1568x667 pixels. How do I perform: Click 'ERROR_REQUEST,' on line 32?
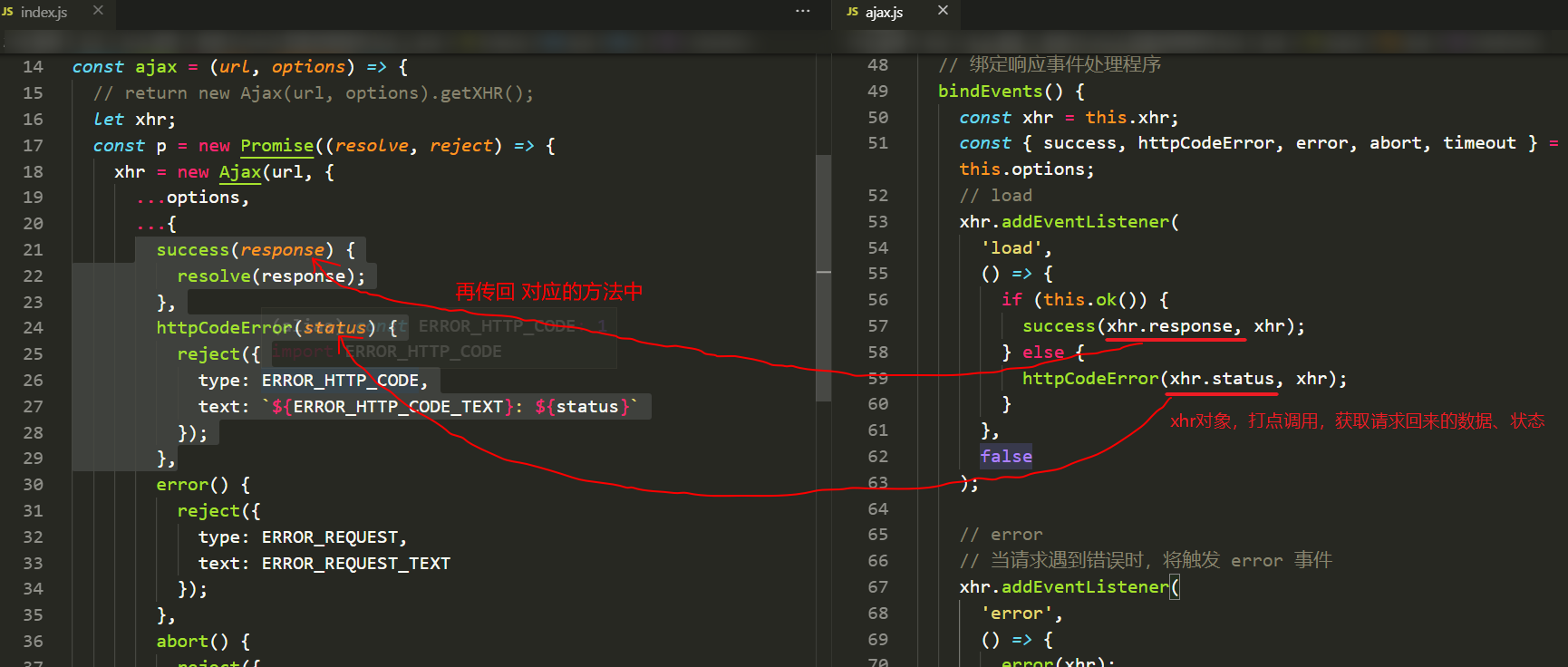(x=334, y=537)
